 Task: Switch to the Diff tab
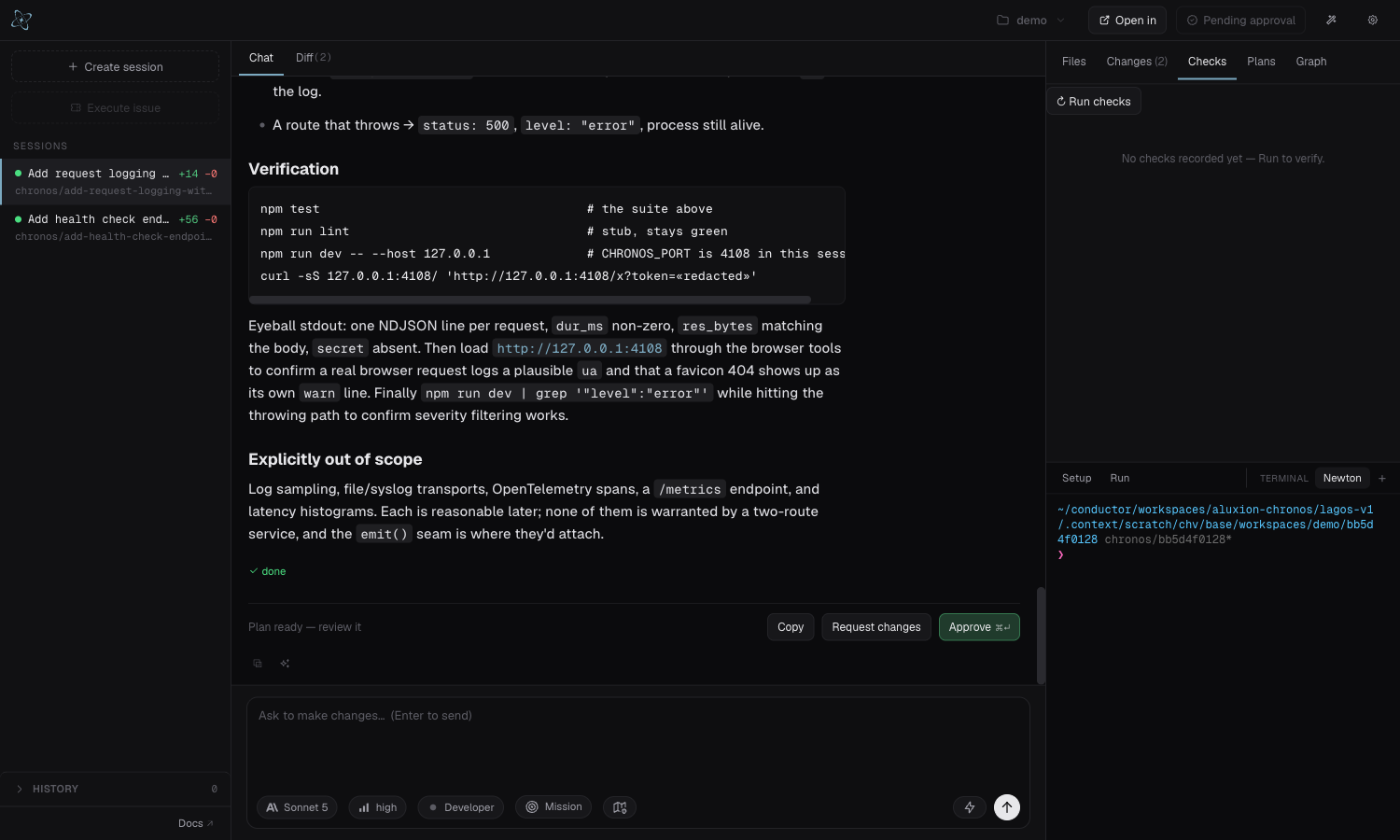(x=314, y=58)
